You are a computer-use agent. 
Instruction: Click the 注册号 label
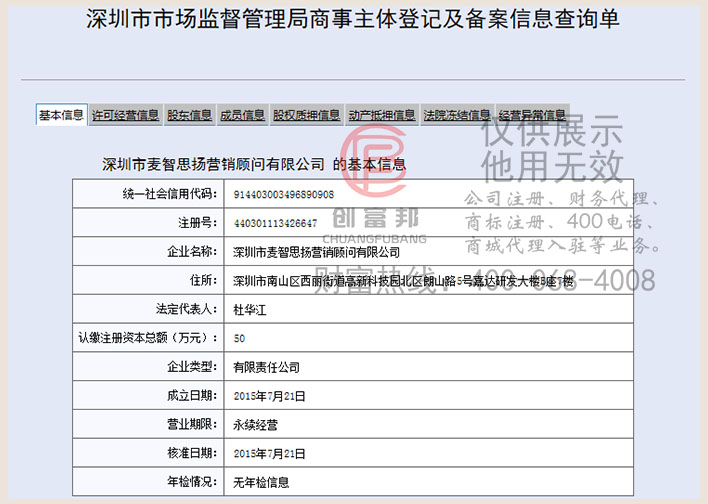[x=198, y=223]
